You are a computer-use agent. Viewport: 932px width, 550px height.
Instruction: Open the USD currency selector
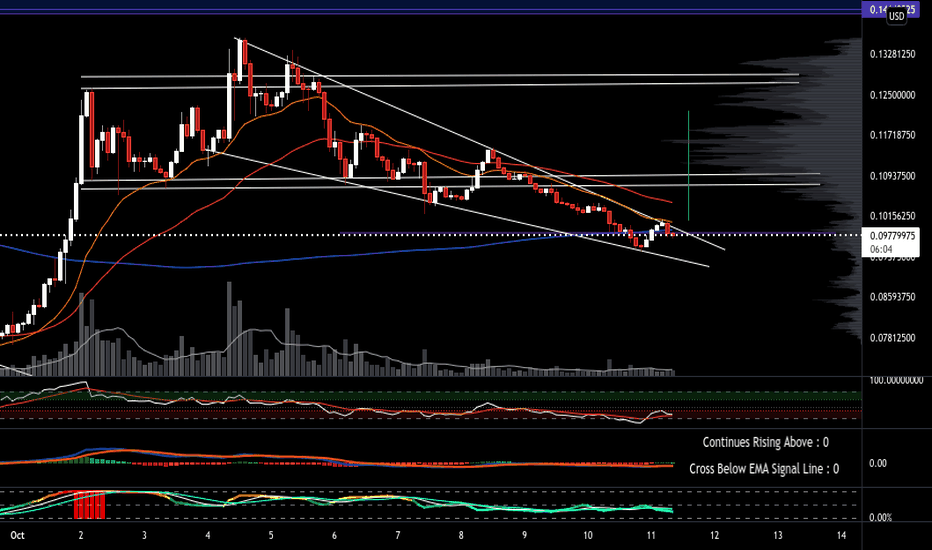tap(896, 16)
